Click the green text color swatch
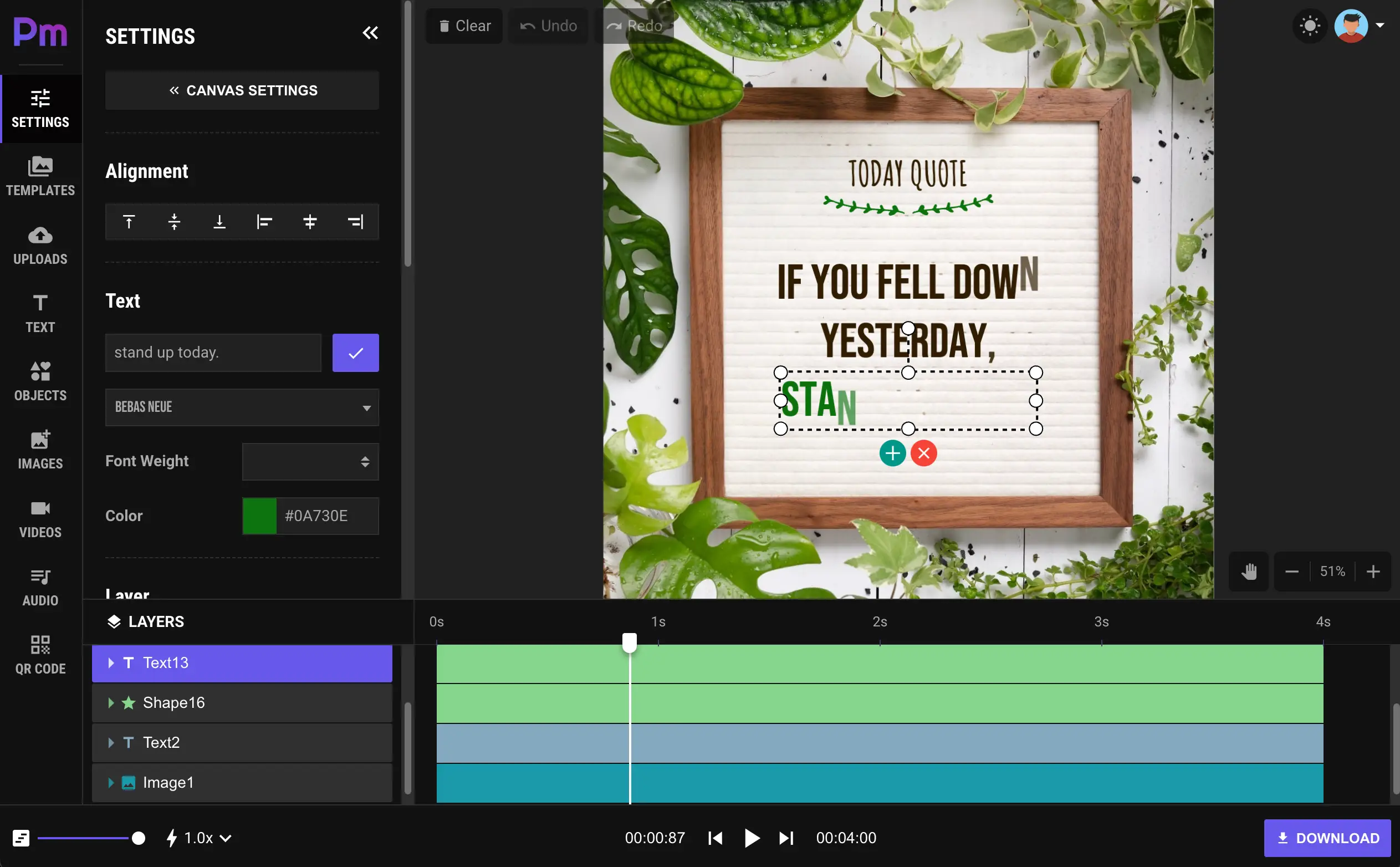Screen dimensions: 1400x867 click(260, 516)
